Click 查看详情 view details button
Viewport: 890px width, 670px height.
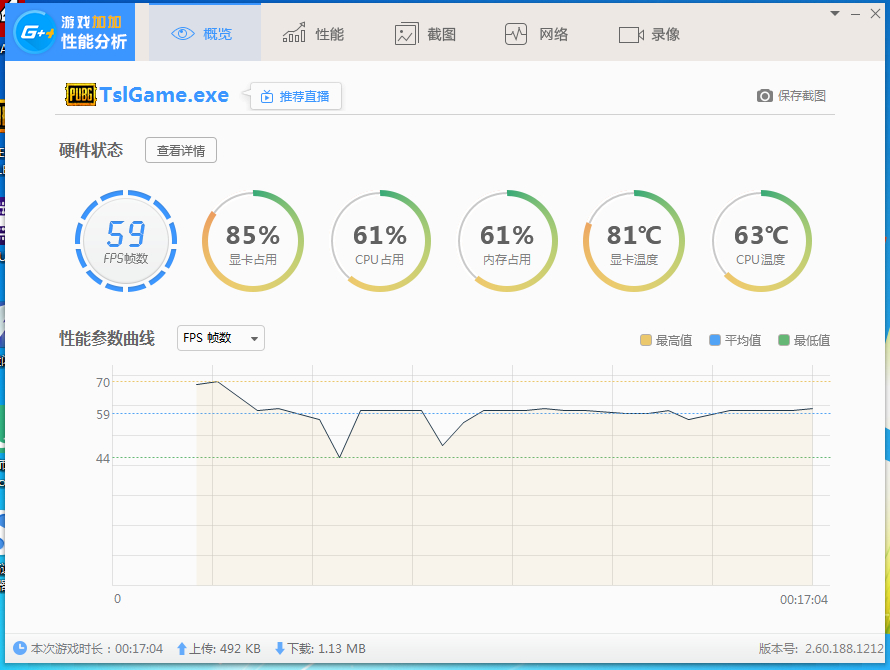180,150
